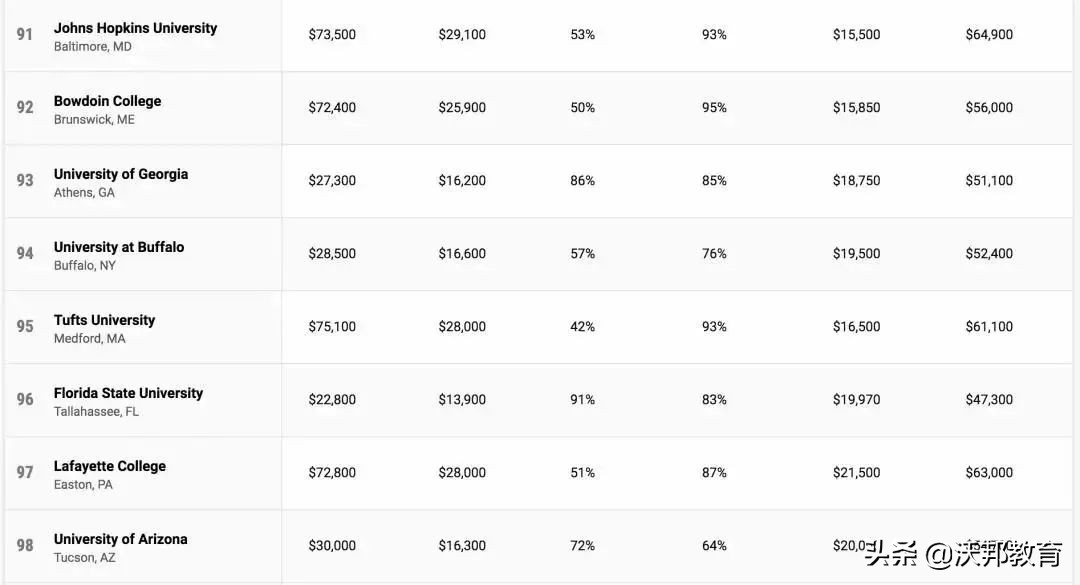Click the $63,000 value for Lafayette
1080x585 pixels.
989,472
